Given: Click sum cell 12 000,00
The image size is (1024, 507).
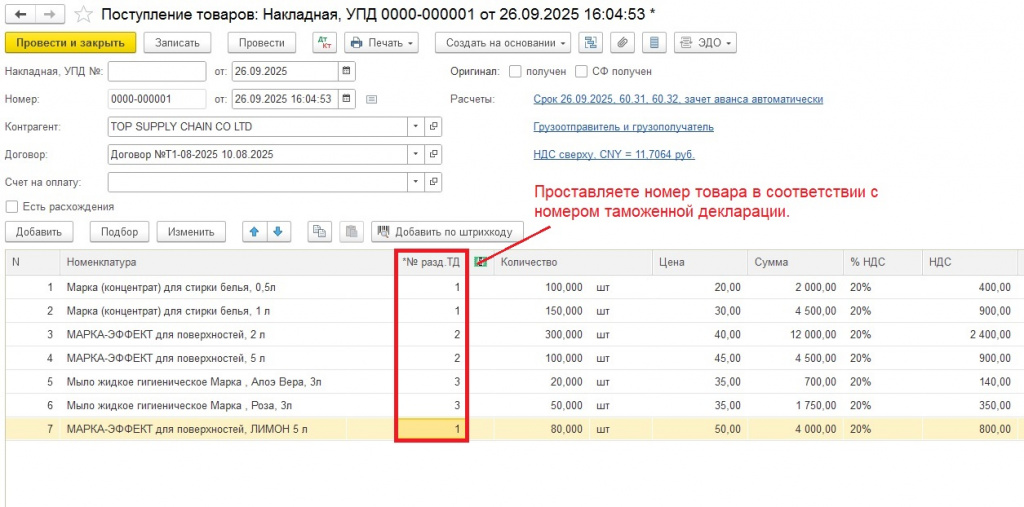Looking at the screenshot, I should tap(795, 335).
